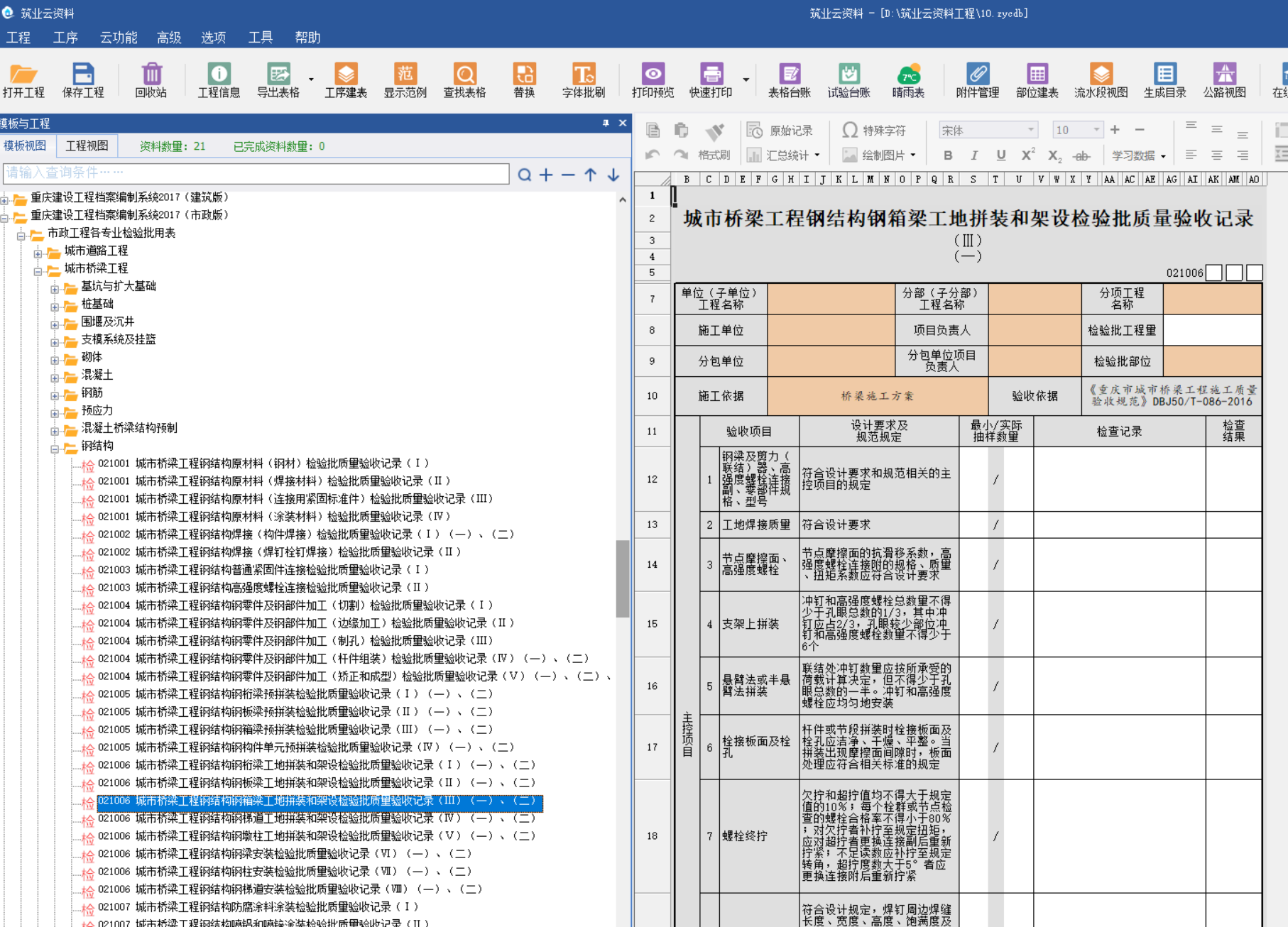The height and width of the screenshot is (927, 1288).
Task: Click the search magnifier icon in the template panel
Action: click(x=525, y=175)
